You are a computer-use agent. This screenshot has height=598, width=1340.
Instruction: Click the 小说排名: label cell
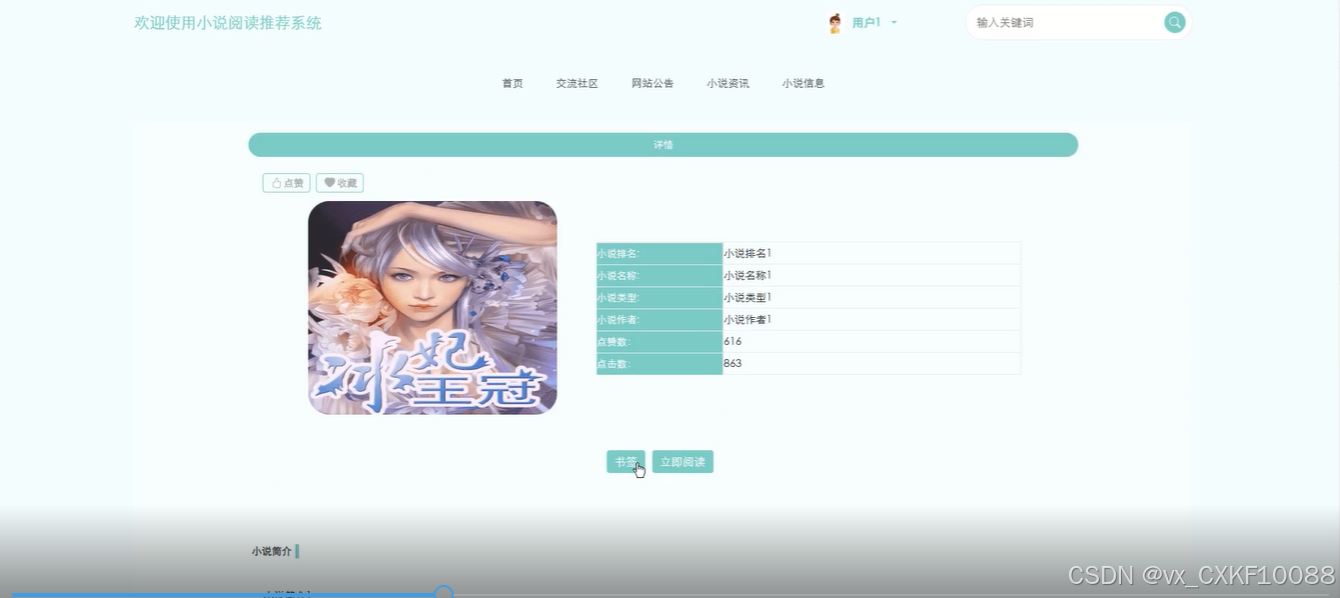pos(659,254)
